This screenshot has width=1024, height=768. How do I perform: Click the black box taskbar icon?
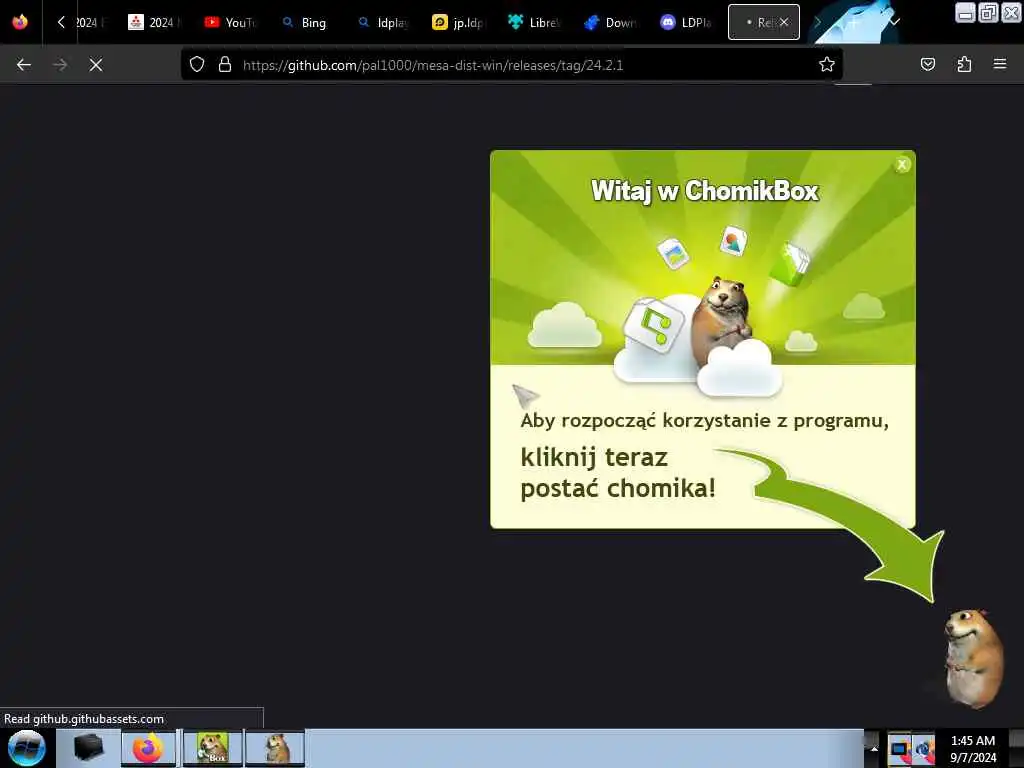tap(88, 748)
